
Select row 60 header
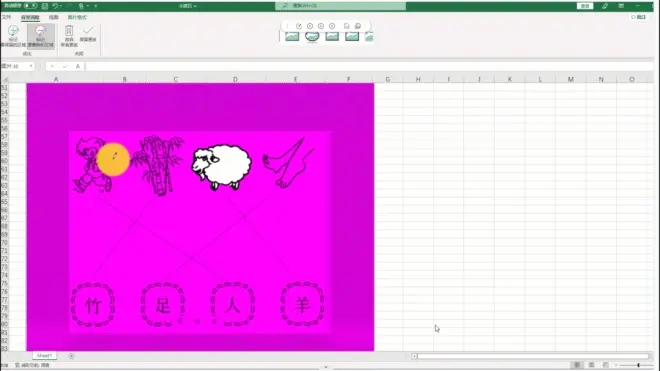tap(5, 161)
